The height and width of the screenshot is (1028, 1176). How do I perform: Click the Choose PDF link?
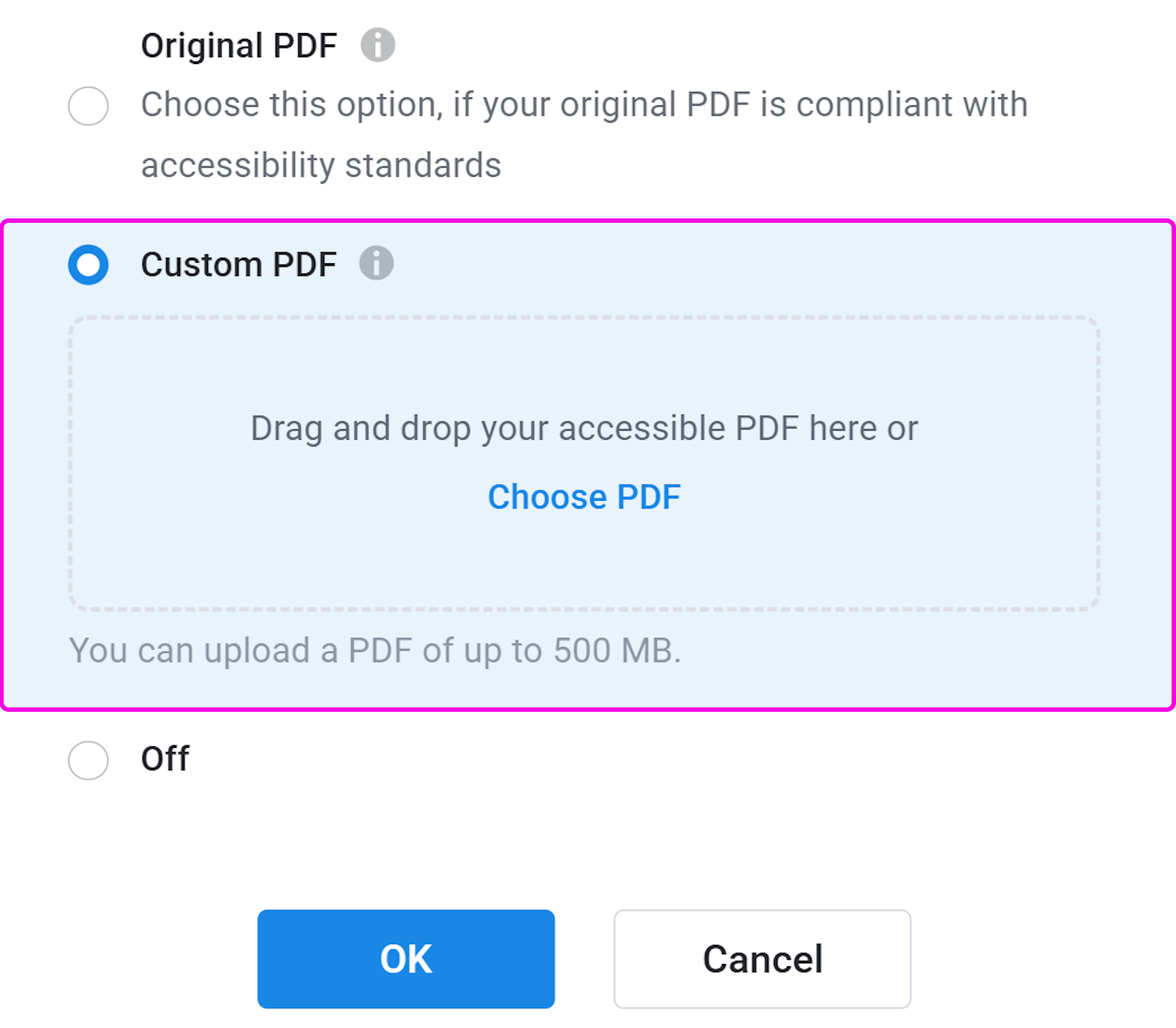click(584, 497)
